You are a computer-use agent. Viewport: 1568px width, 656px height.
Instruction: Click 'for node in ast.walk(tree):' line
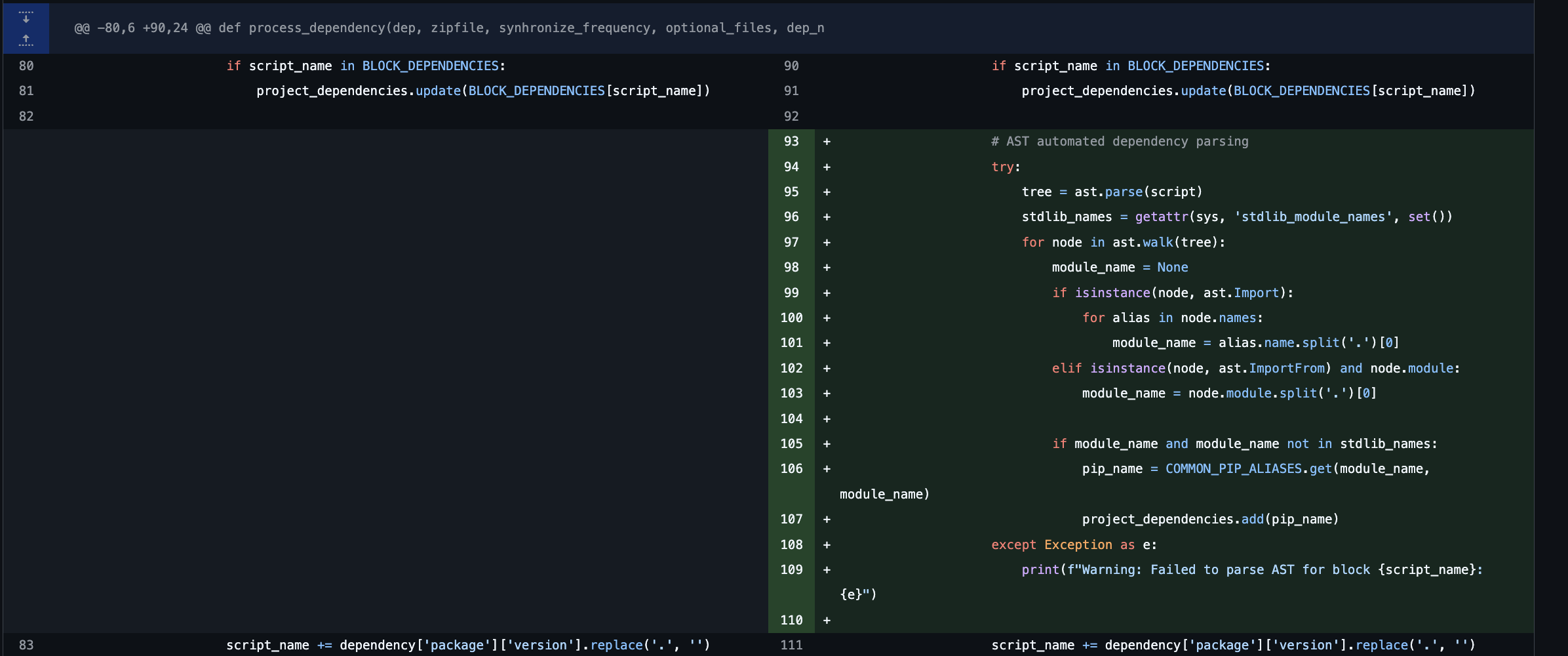tap(1124, 242)
